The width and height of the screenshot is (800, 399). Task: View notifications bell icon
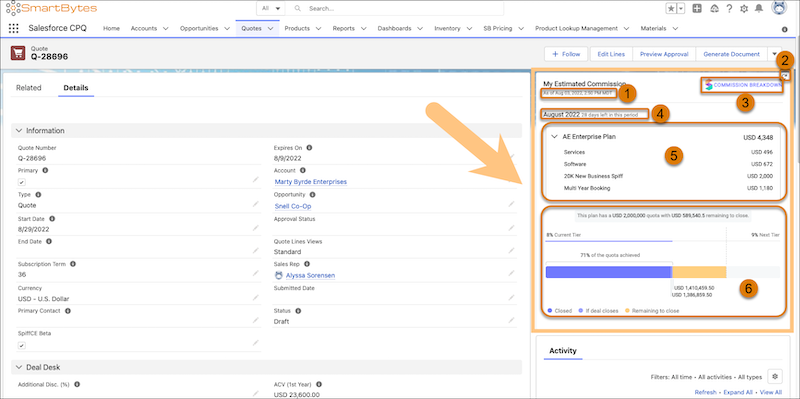pyautogui.click(x=759, y=8)
